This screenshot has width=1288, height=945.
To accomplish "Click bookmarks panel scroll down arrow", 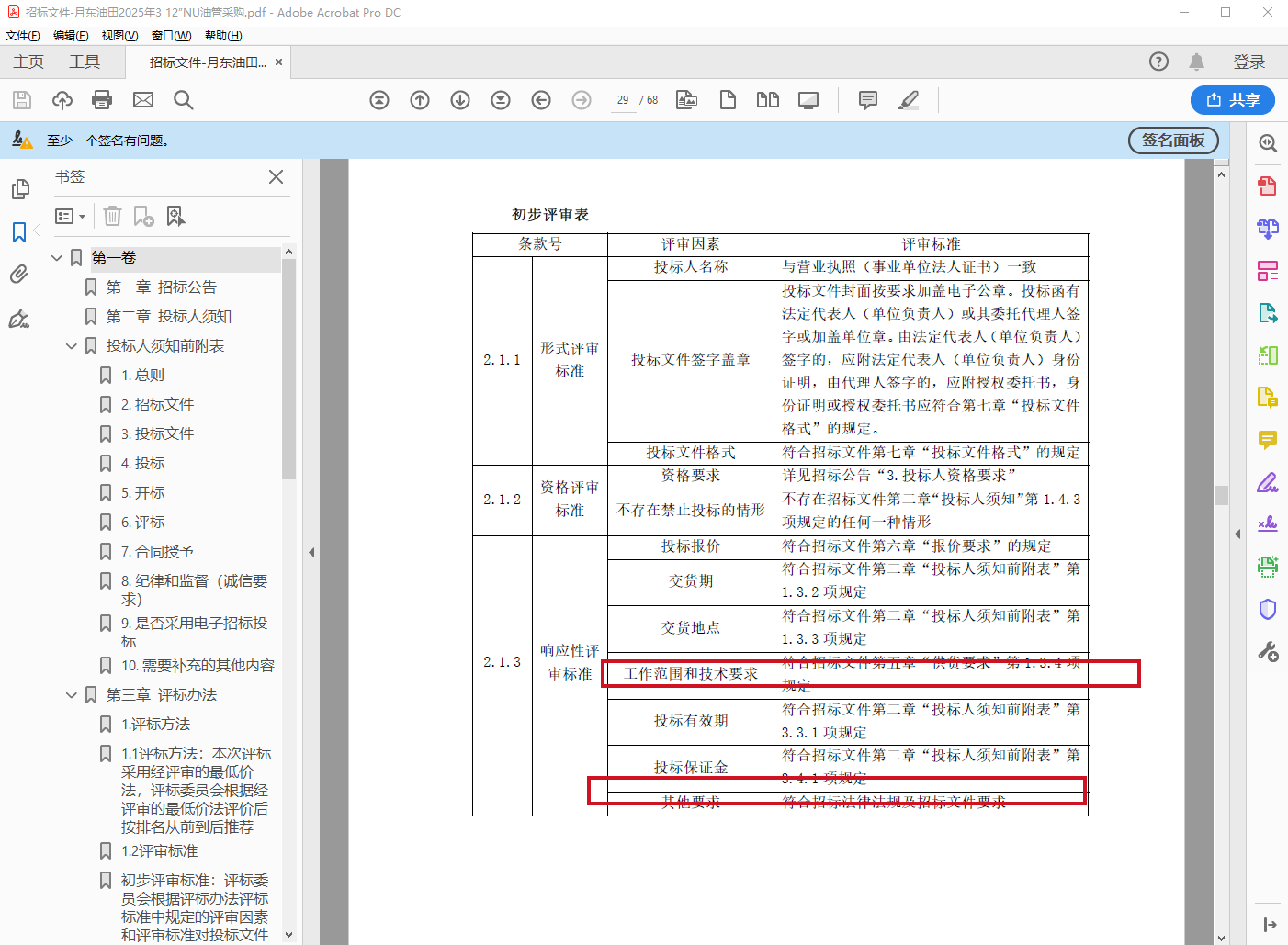I will click(x=288, y=935).
